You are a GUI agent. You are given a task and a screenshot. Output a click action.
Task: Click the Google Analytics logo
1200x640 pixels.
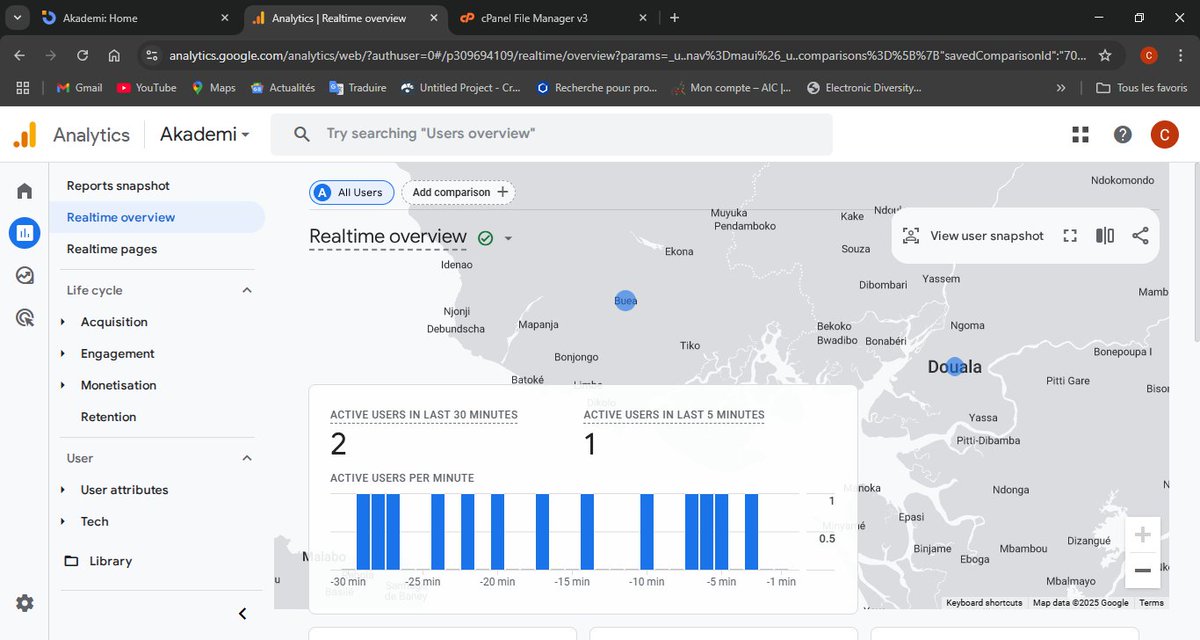click(x=24, y=134)
